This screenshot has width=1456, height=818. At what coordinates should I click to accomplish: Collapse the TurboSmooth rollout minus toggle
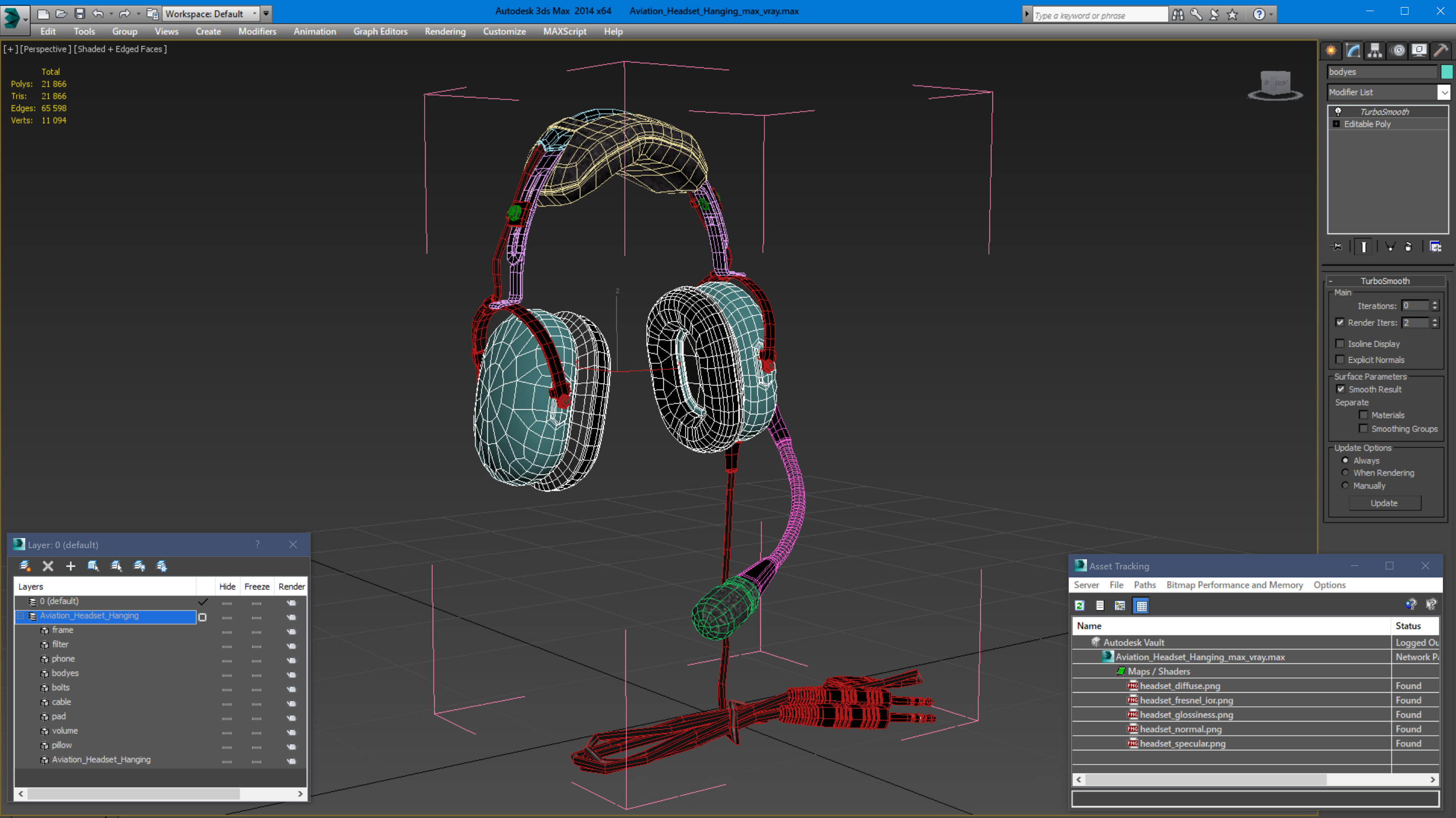coord(1331,281)
